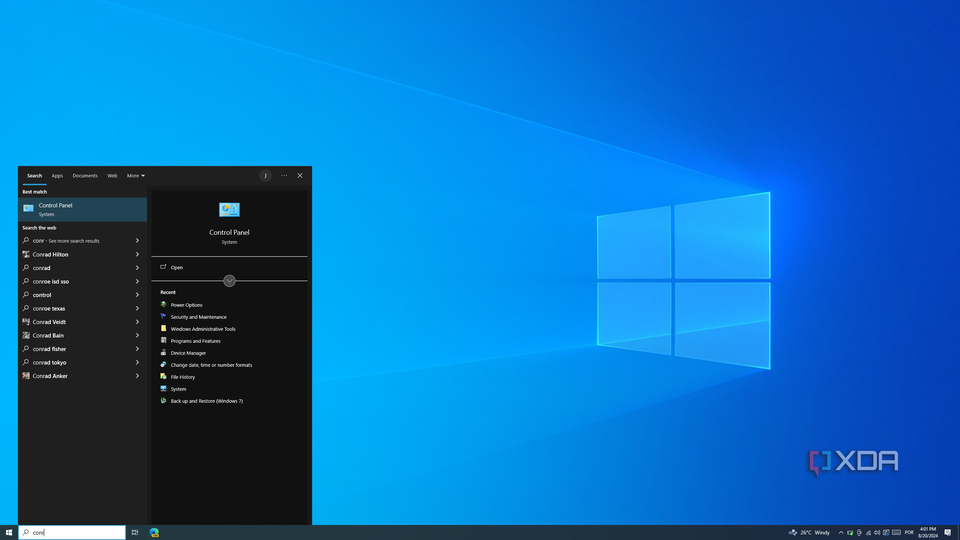960x540 pixels.
Task: Click the account avatar J in search header
Action: pos(265,176)
